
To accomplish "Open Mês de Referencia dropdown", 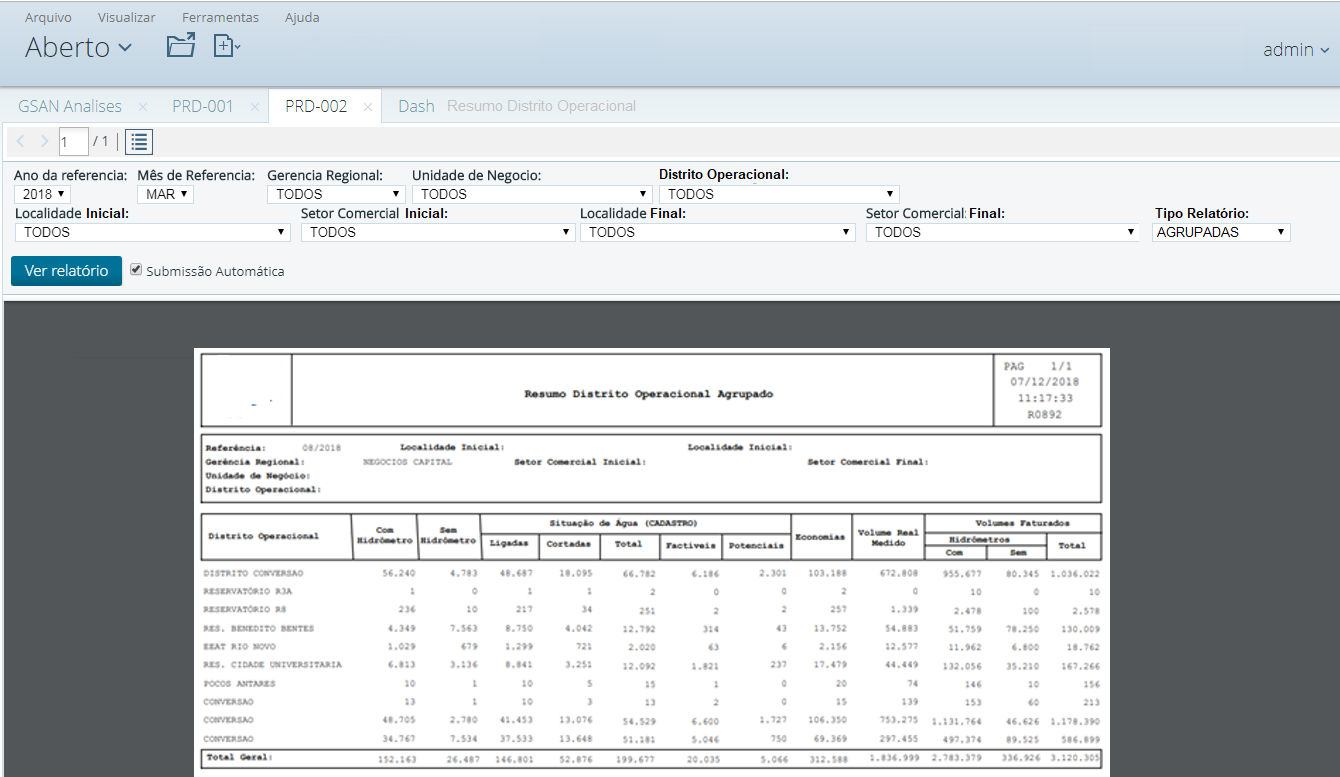I will [165, 194].
